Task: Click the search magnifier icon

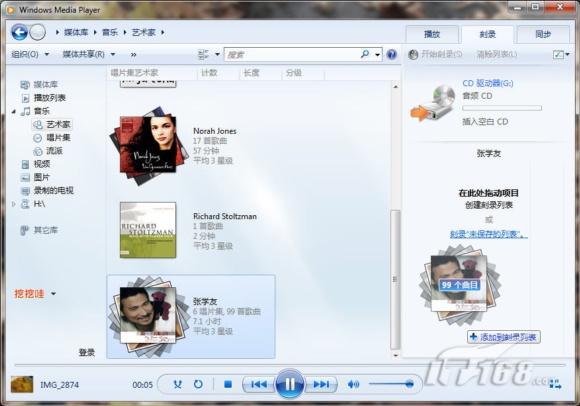Action: (365, 54)
